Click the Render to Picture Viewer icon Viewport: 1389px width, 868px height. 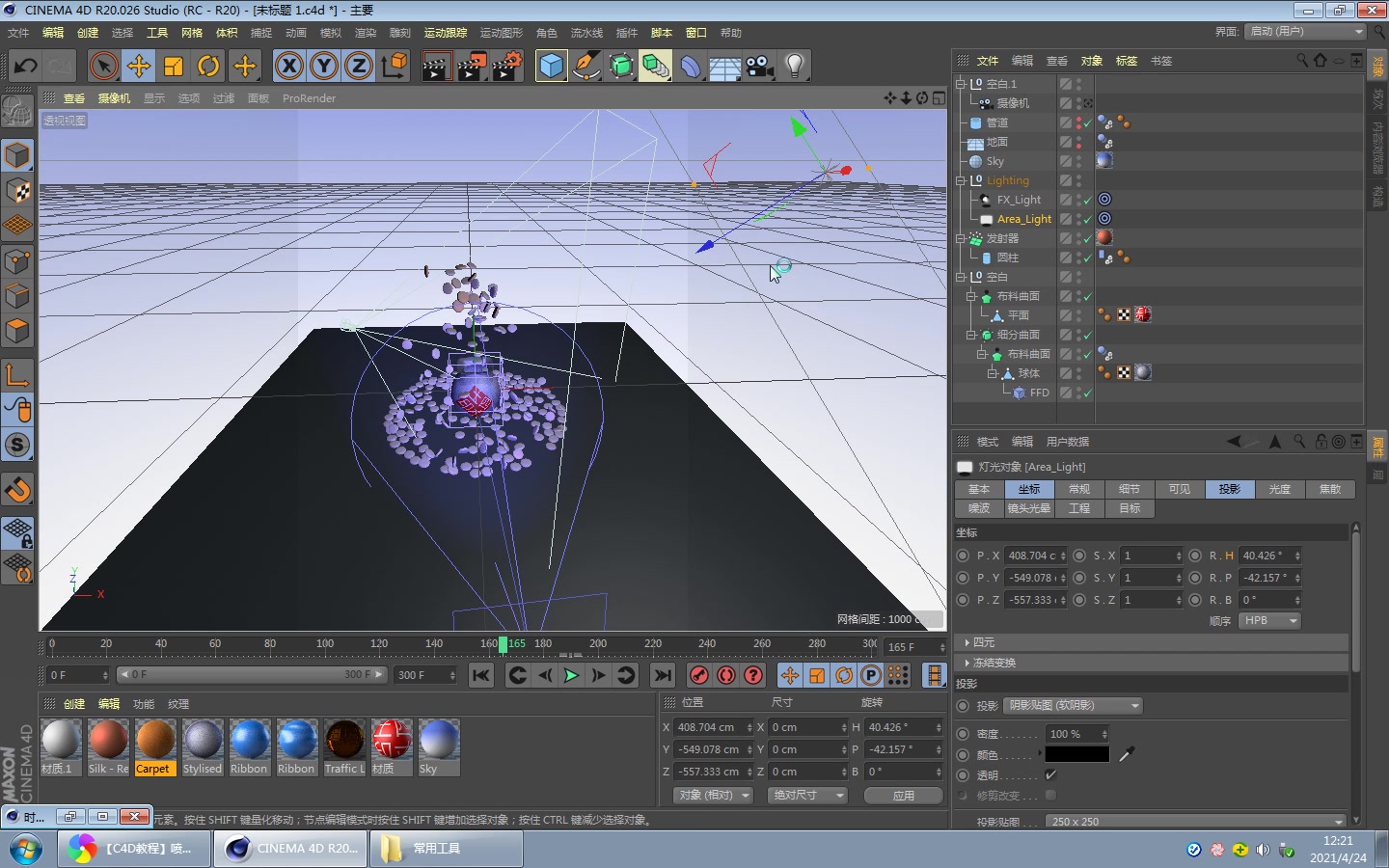coord(472,66)
